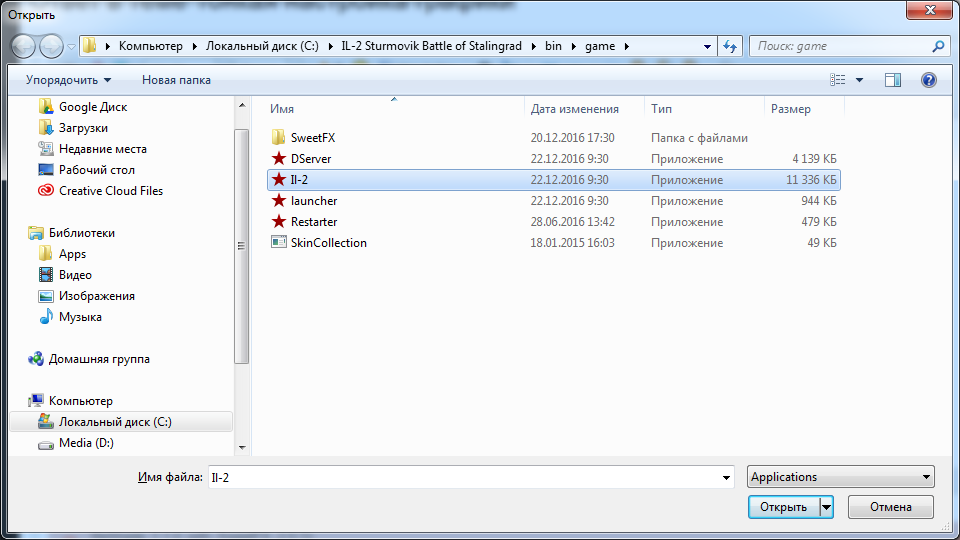The width and height of the screenshot is (960, 540).
Task: Click the sidebar scrollbar up arrow
Action: click(x=242, y=105)
